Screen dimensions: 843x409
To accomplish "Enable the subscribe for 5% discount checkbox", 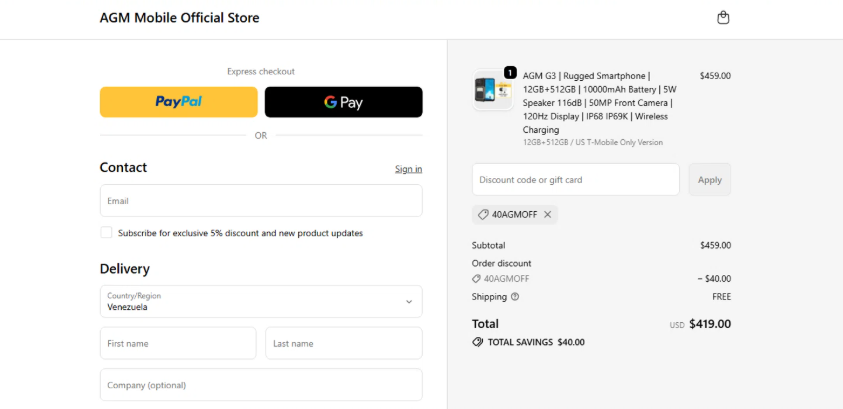I will tap(106, 232).
